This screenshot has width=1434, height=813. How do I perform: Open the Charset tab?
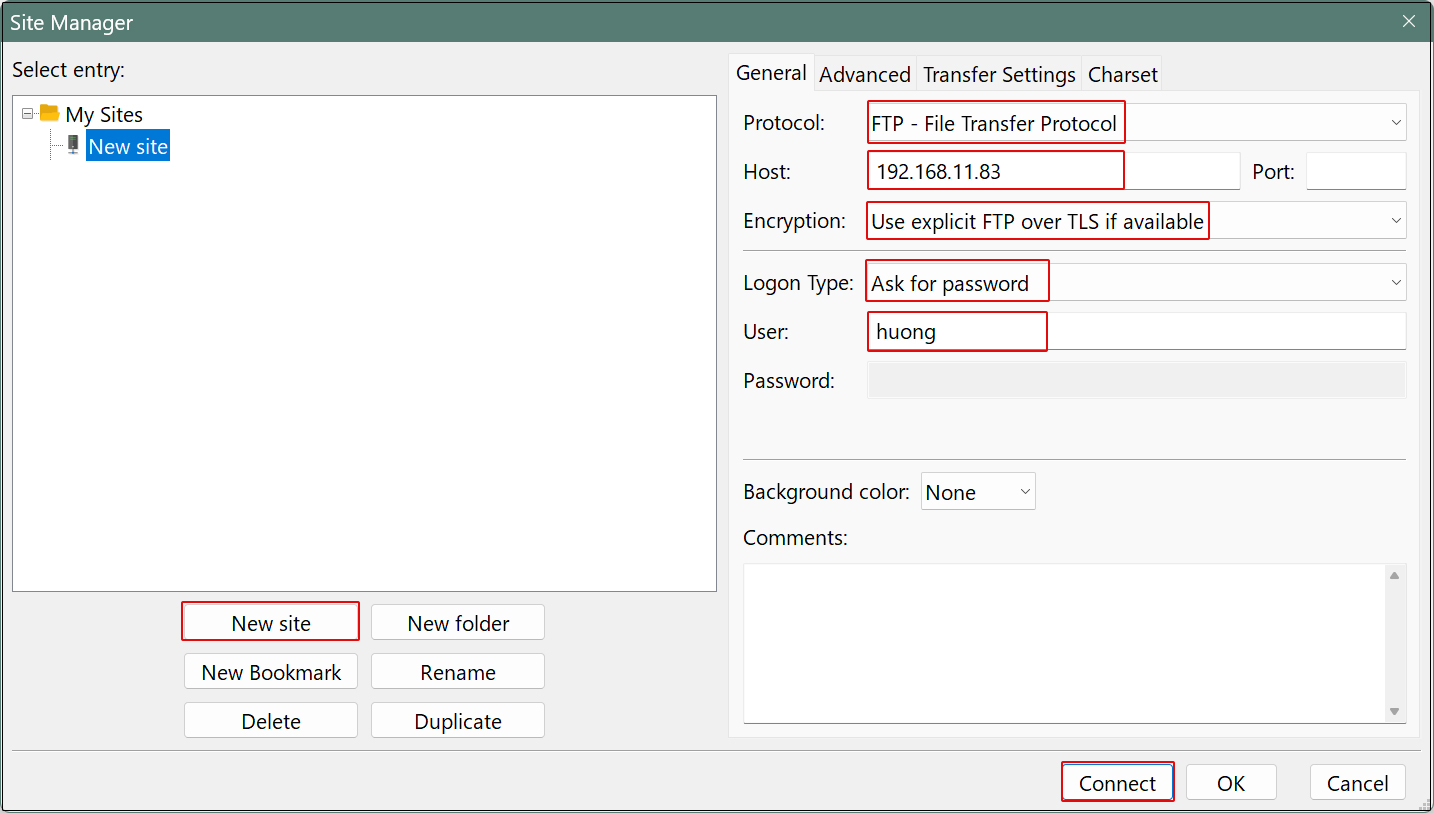pos(1122,75)
